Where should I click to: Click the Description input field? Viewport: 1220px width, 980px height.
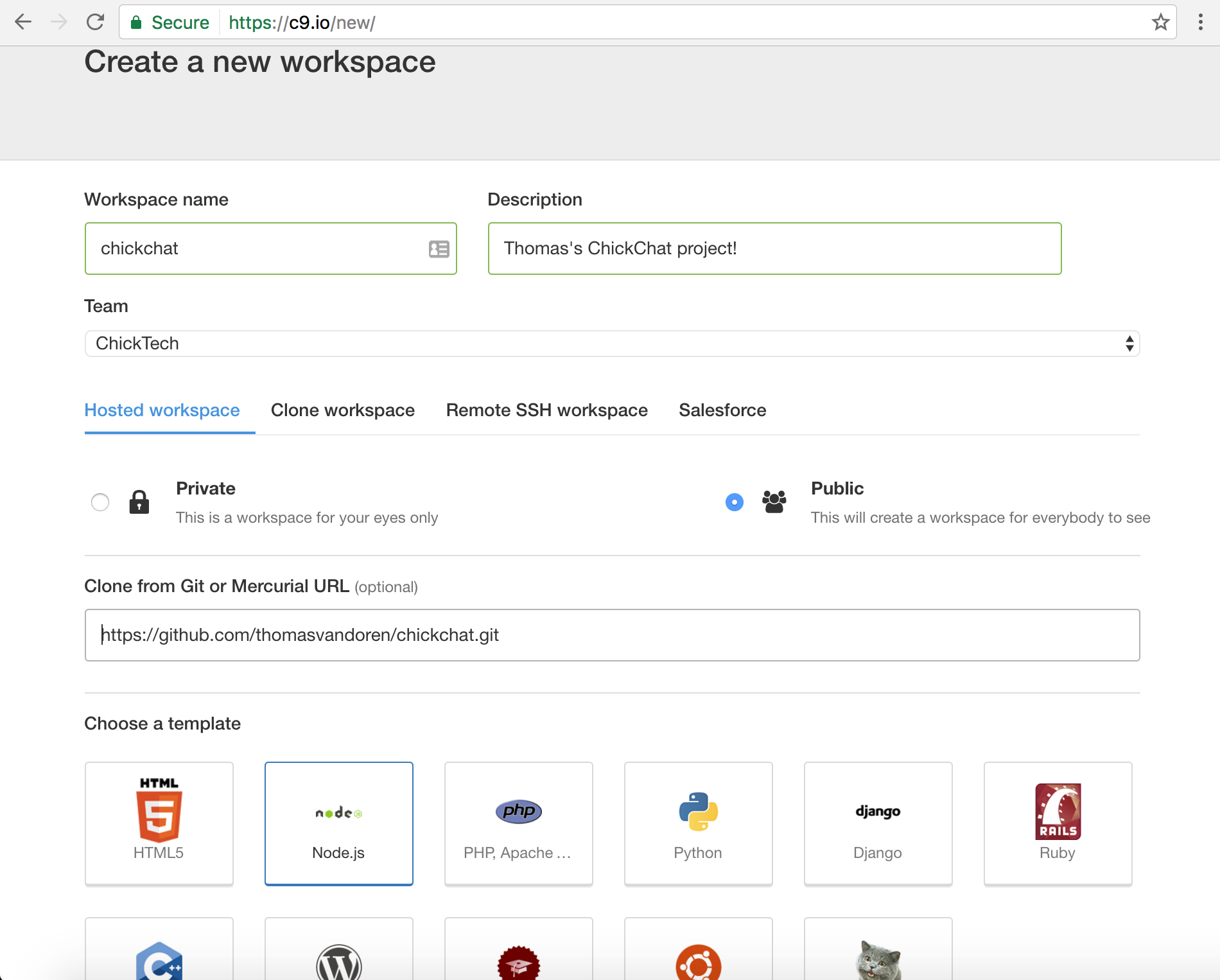click(x=775, y=249)
